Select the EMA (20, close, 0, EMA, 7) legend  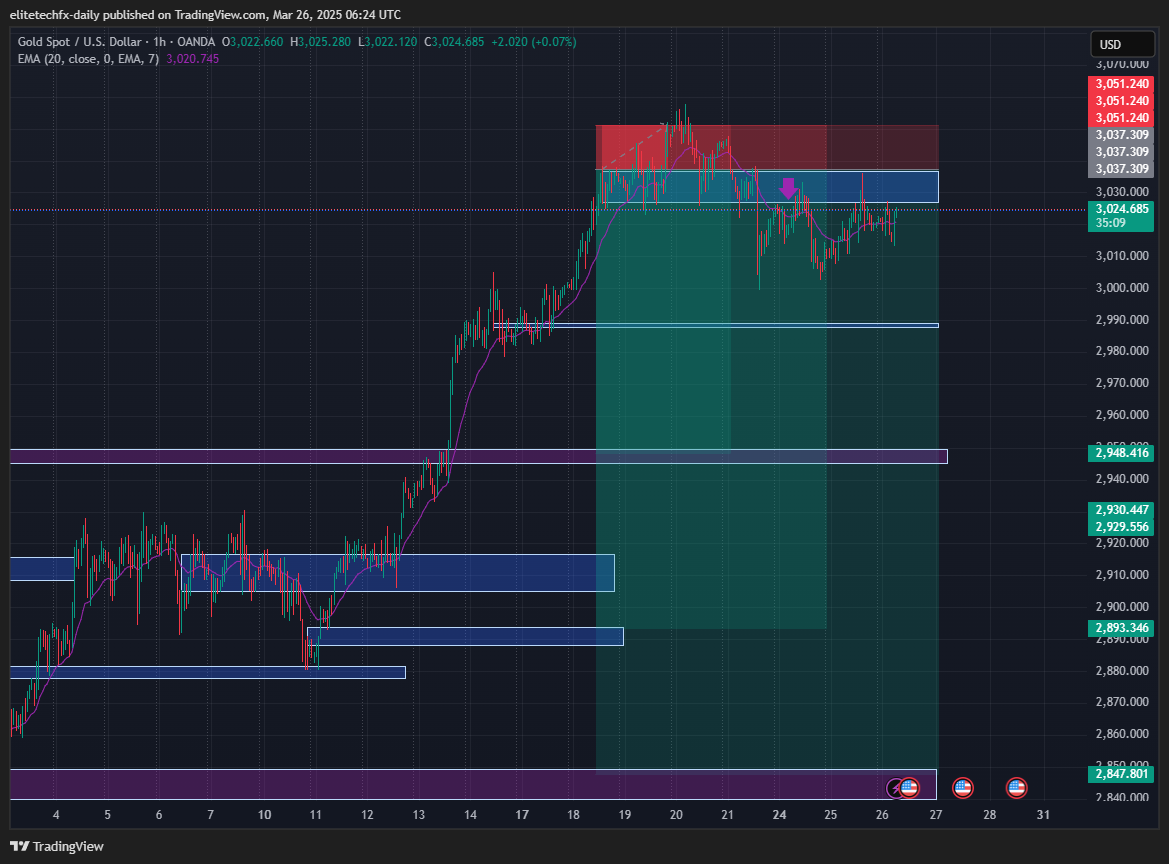click(x=88, y=59)
